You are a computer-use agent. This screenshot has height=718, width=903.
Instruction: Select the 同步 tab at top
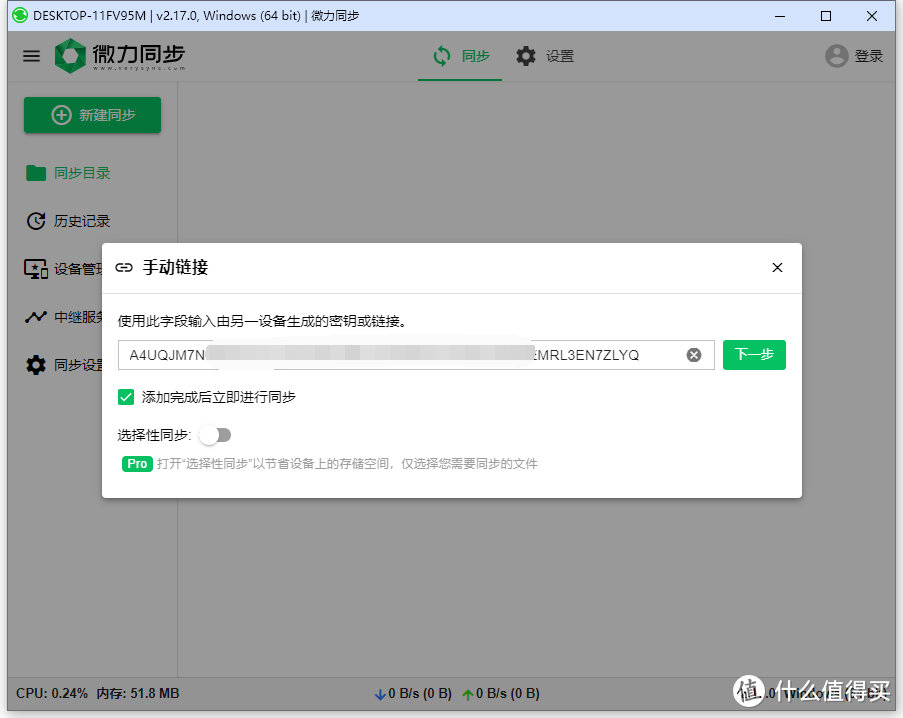pos(460,56)
